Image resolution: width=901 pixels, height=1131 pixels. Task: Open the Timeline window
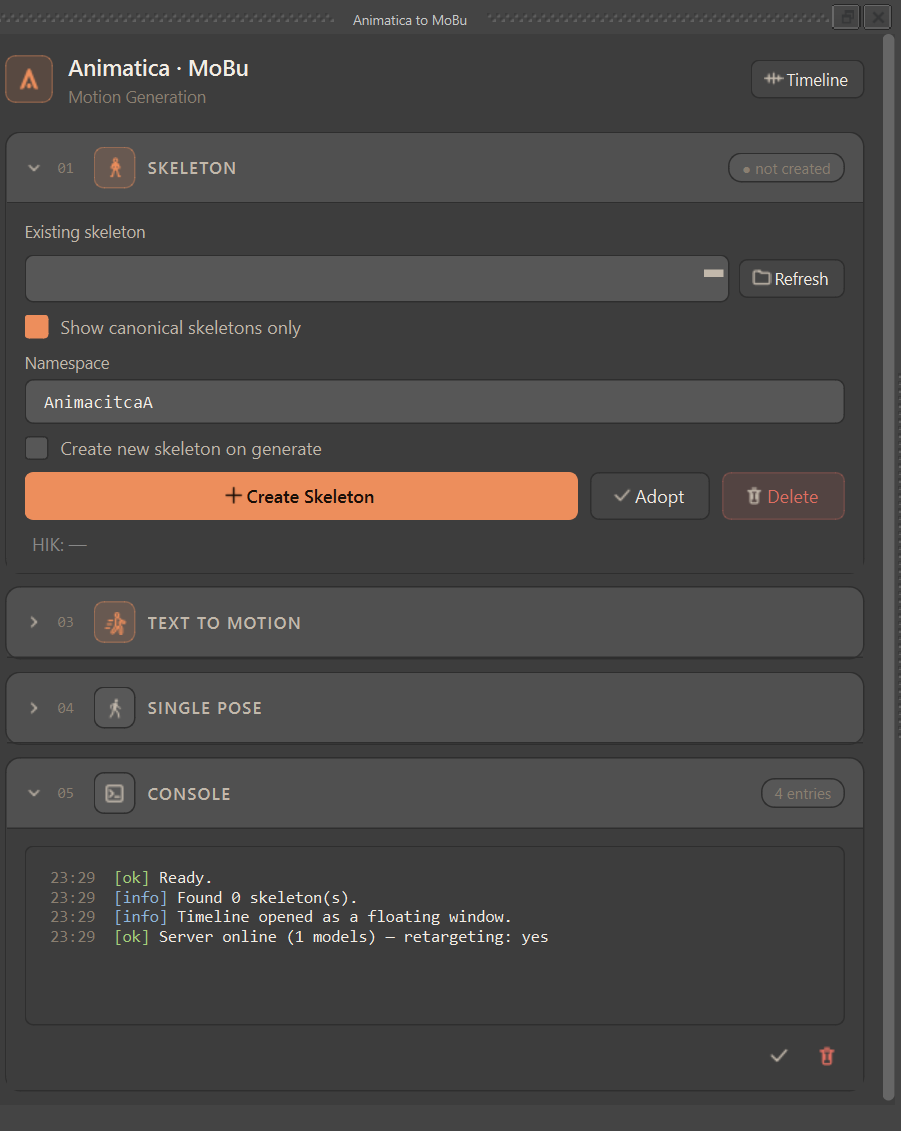(x=806, y=79)
